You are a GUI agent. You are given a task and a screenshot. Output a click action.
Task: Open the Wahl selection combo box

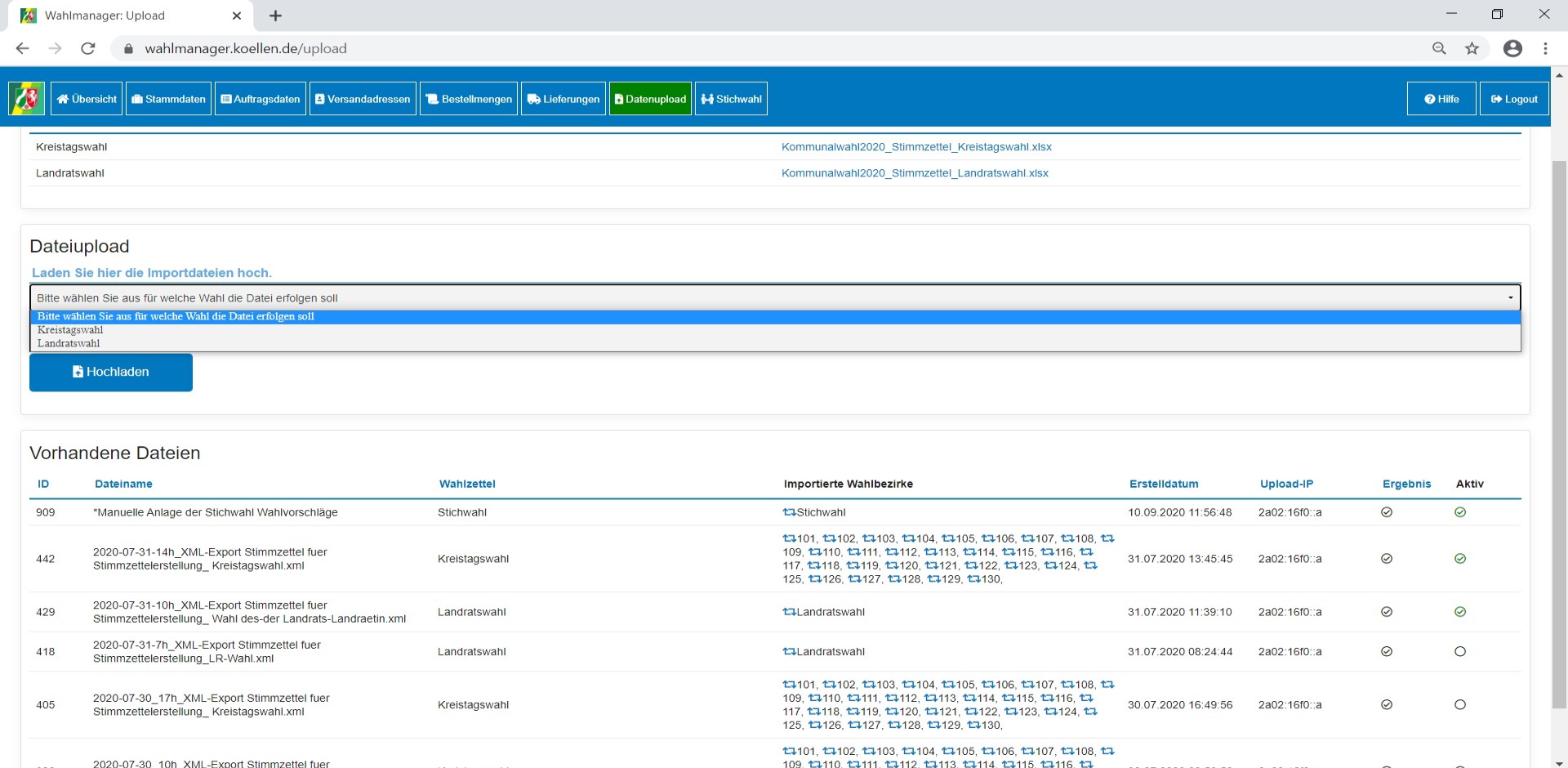point(775,297)
